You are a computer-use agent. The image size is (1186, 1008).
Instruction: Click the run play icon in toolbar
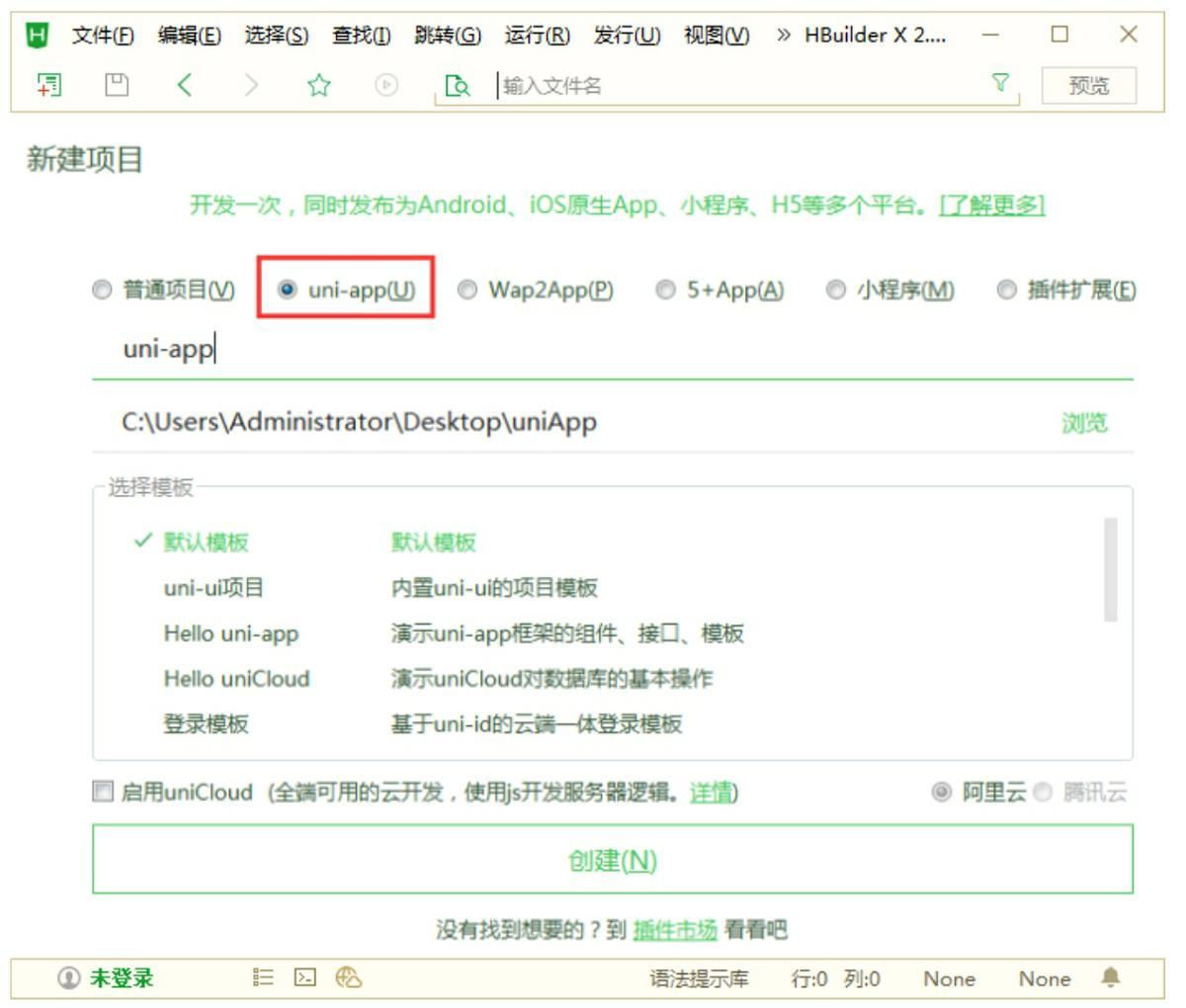pos(385,86)
